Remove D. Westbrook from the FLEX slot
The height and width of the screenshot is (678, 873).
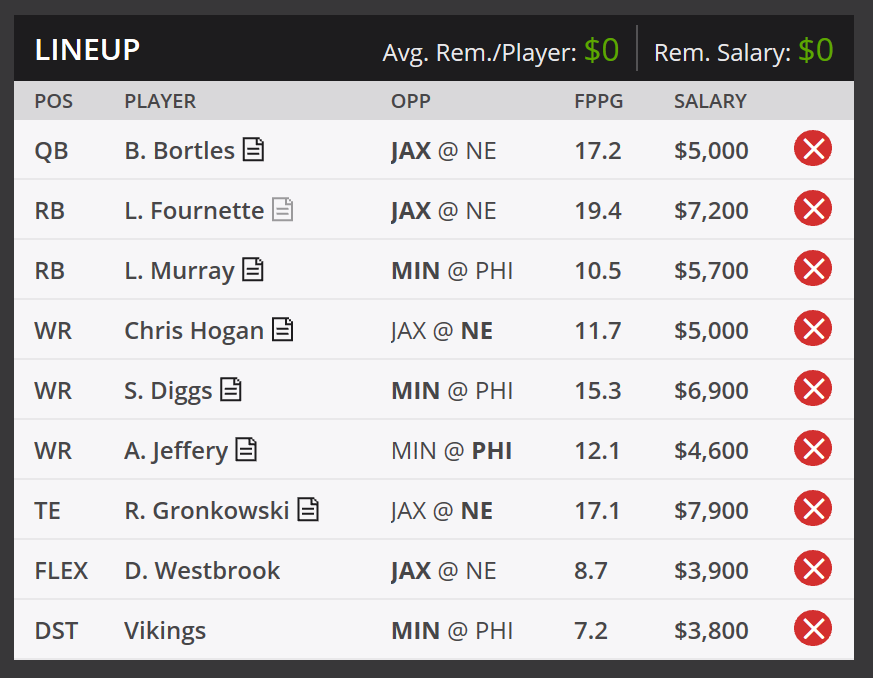click(x=813, y=569)
